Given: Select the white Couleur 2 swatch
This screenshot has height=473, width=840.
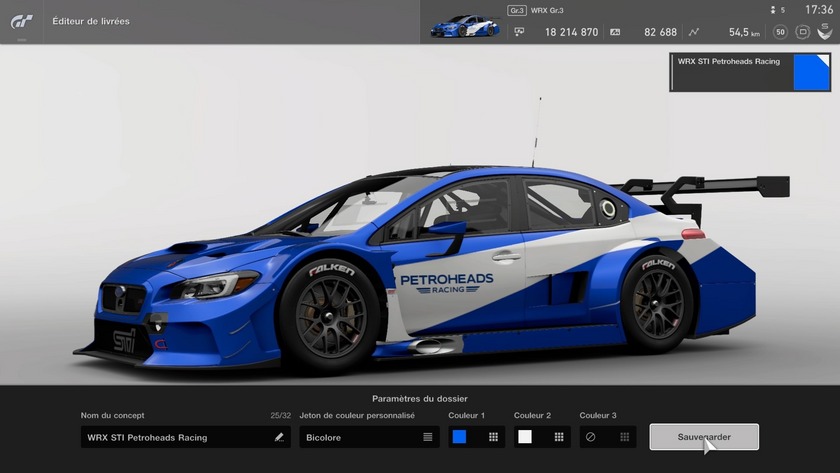Looking at the screenshot, I should [525, 437].
